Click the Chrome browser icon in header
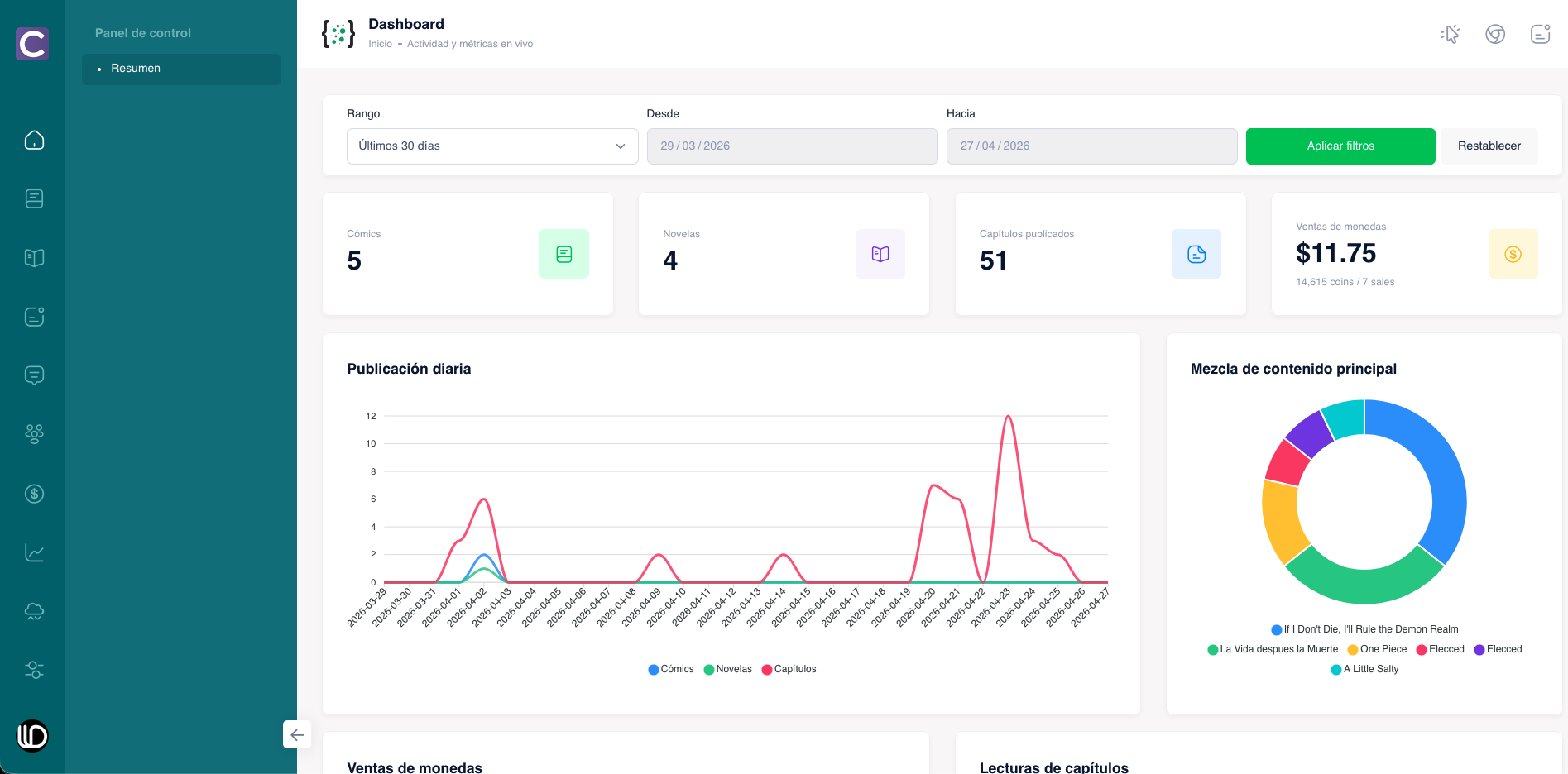The width and height of the screenshot is (1568, 774). coord(1495,34)
